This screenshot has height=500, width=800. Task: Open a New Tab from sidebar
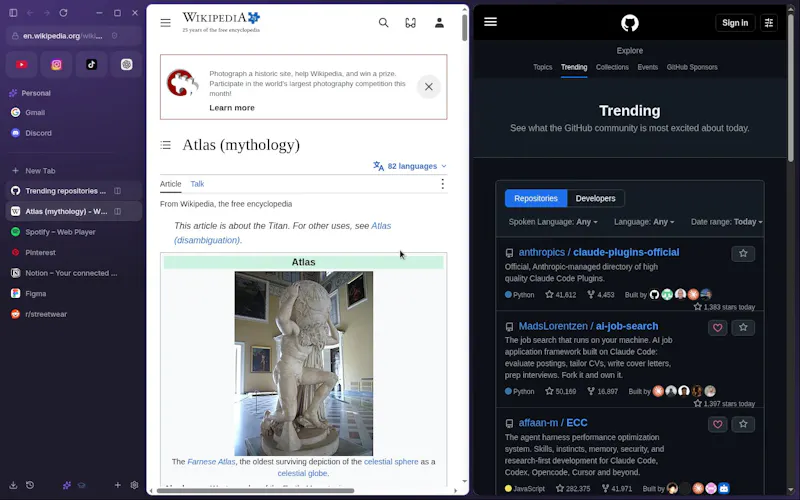(74, 170)
